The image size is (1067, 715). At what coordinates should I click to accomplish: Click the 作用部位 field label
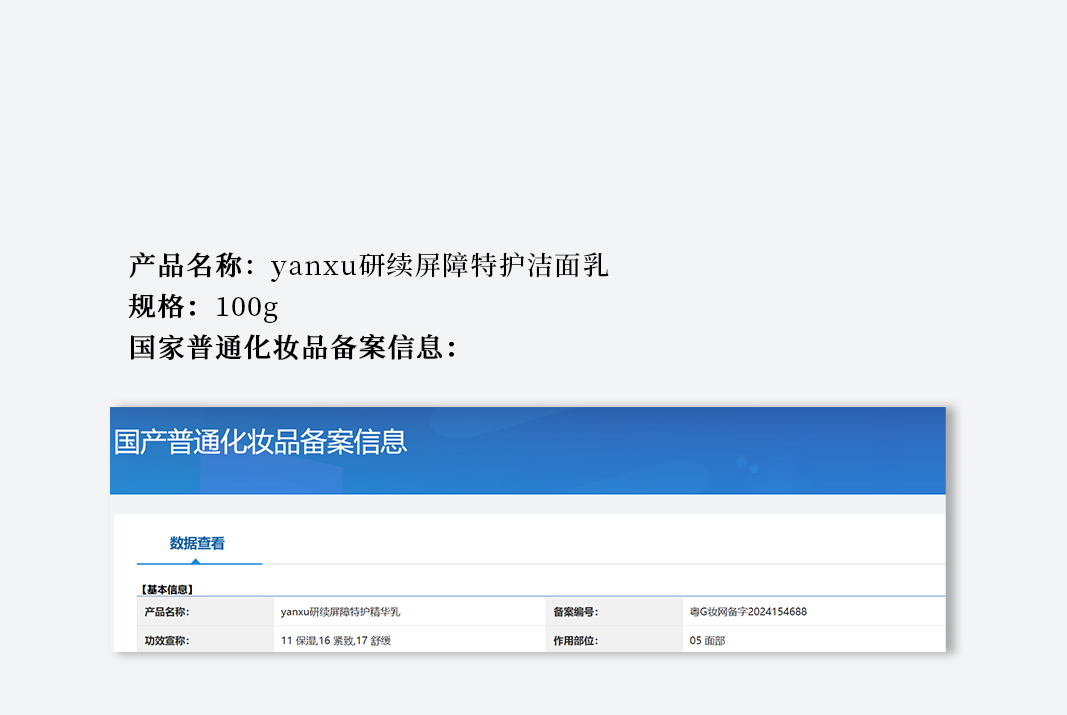[576, 641]
